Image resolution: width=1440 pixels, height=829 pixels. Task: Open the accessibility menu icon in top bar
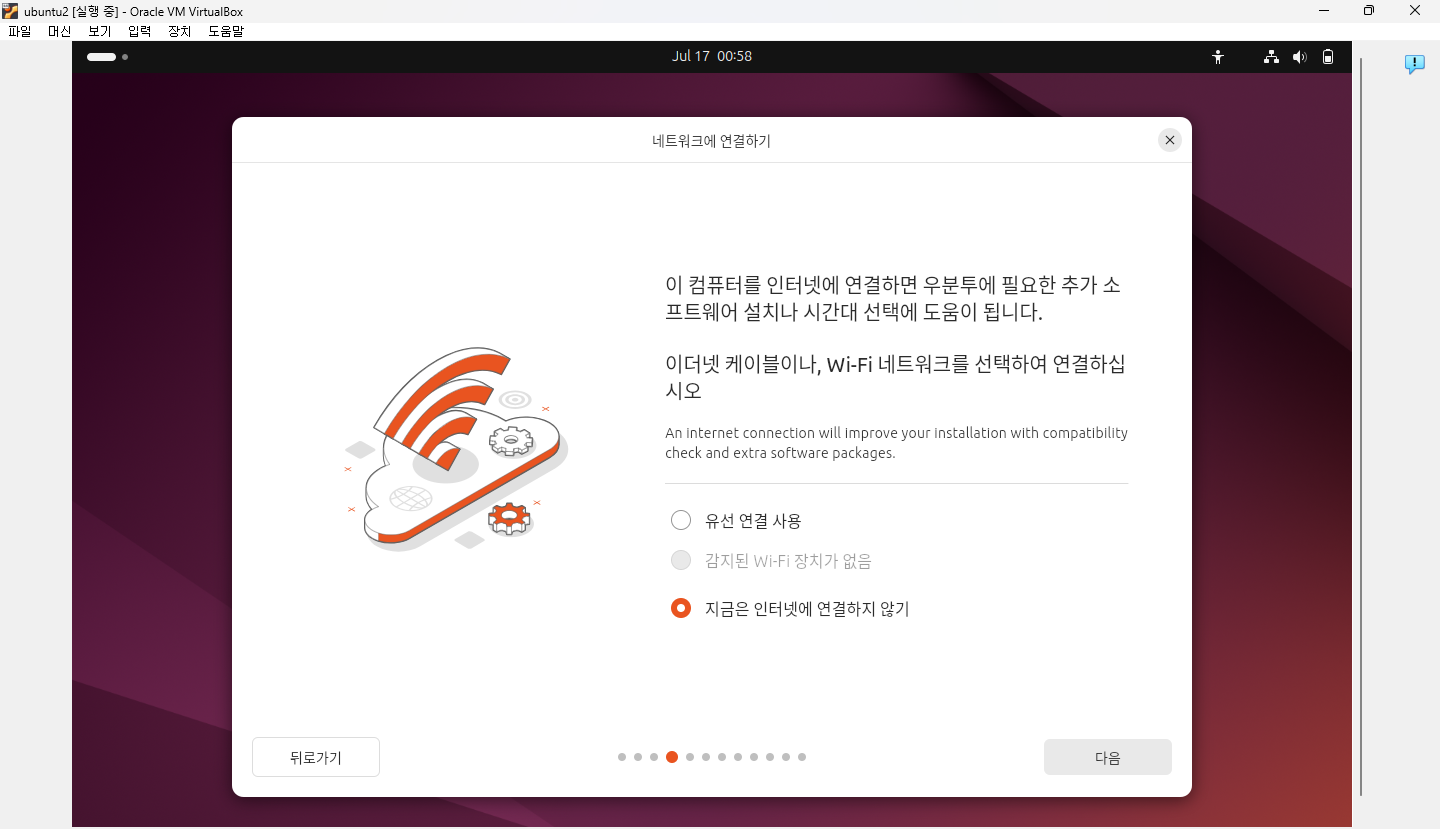coord(1217,57)
